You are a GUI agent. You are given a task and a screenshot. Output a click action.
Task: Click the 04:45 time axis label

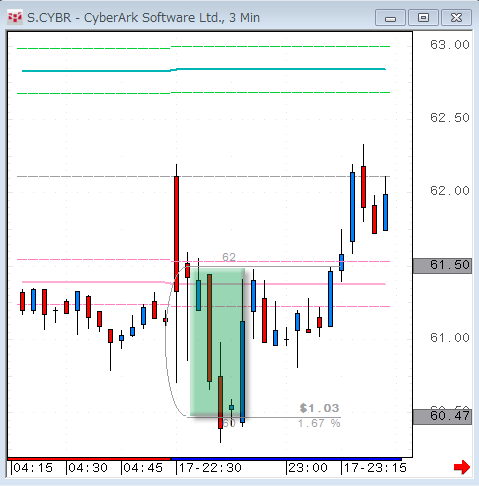tap(143, 468)
